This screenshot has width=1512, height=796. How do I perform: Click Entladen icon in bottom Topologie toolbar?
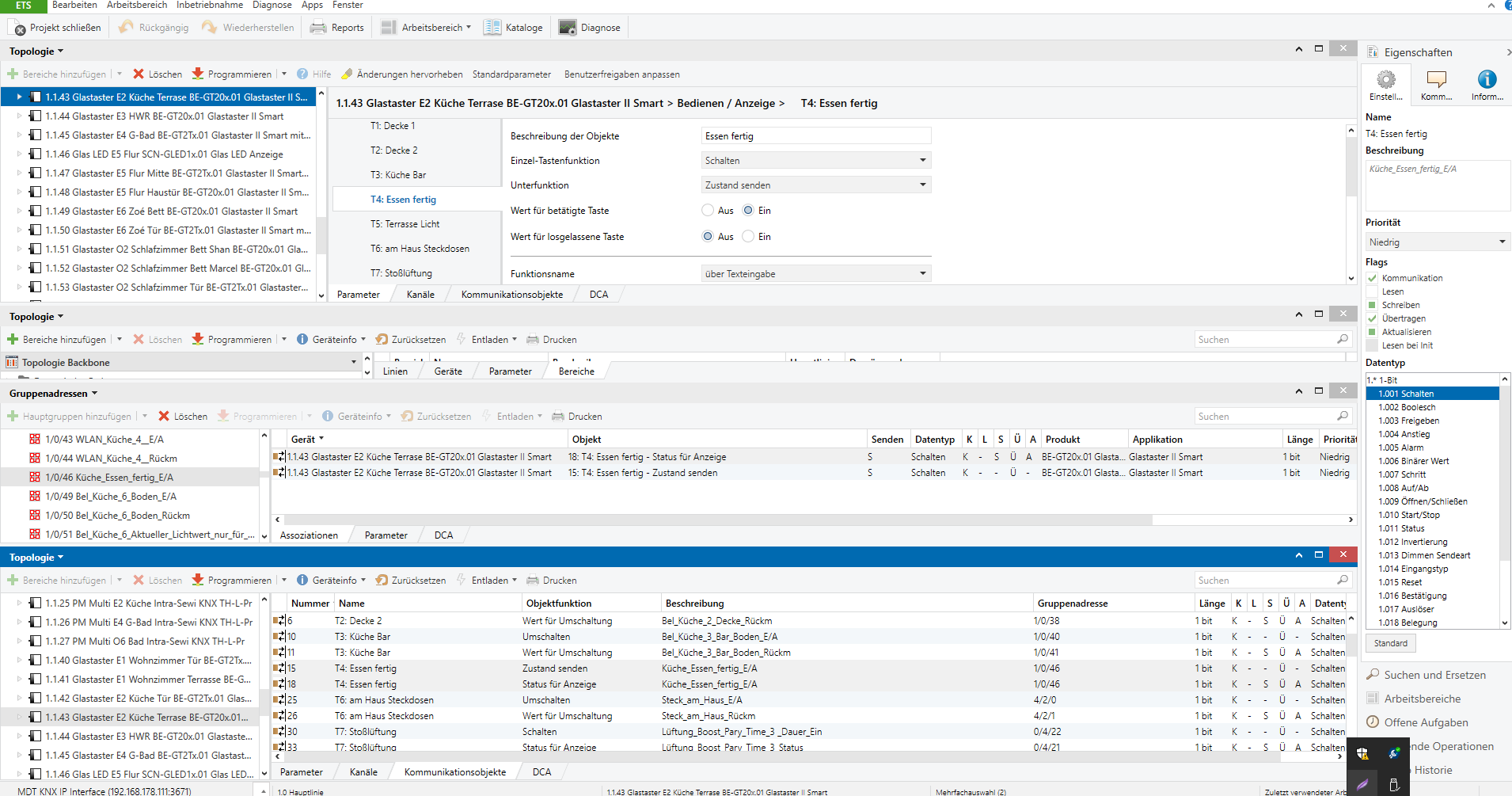coord(462,580)
